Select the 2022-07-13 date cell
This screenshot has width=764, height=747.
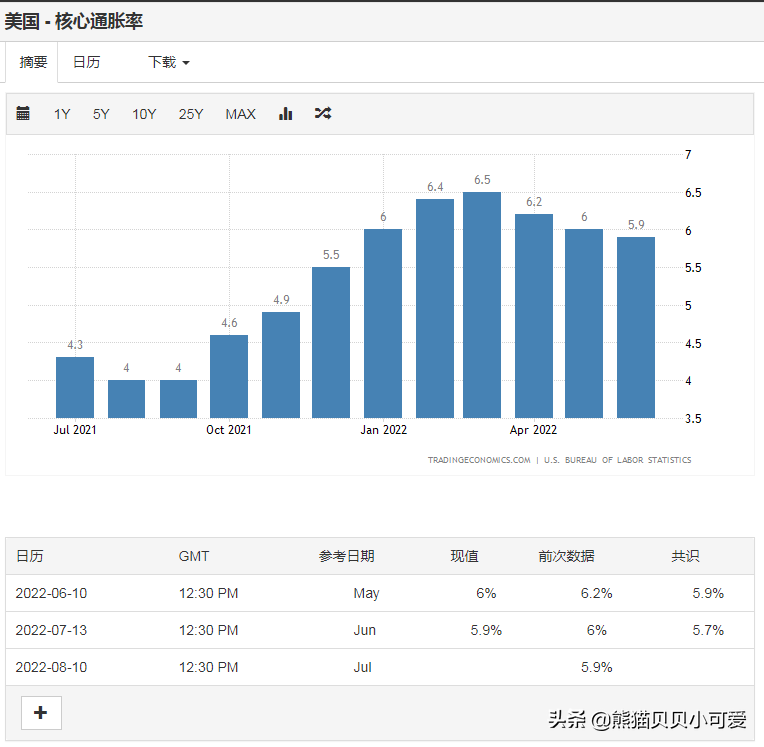pyautogui.click(x=51, y=630)
